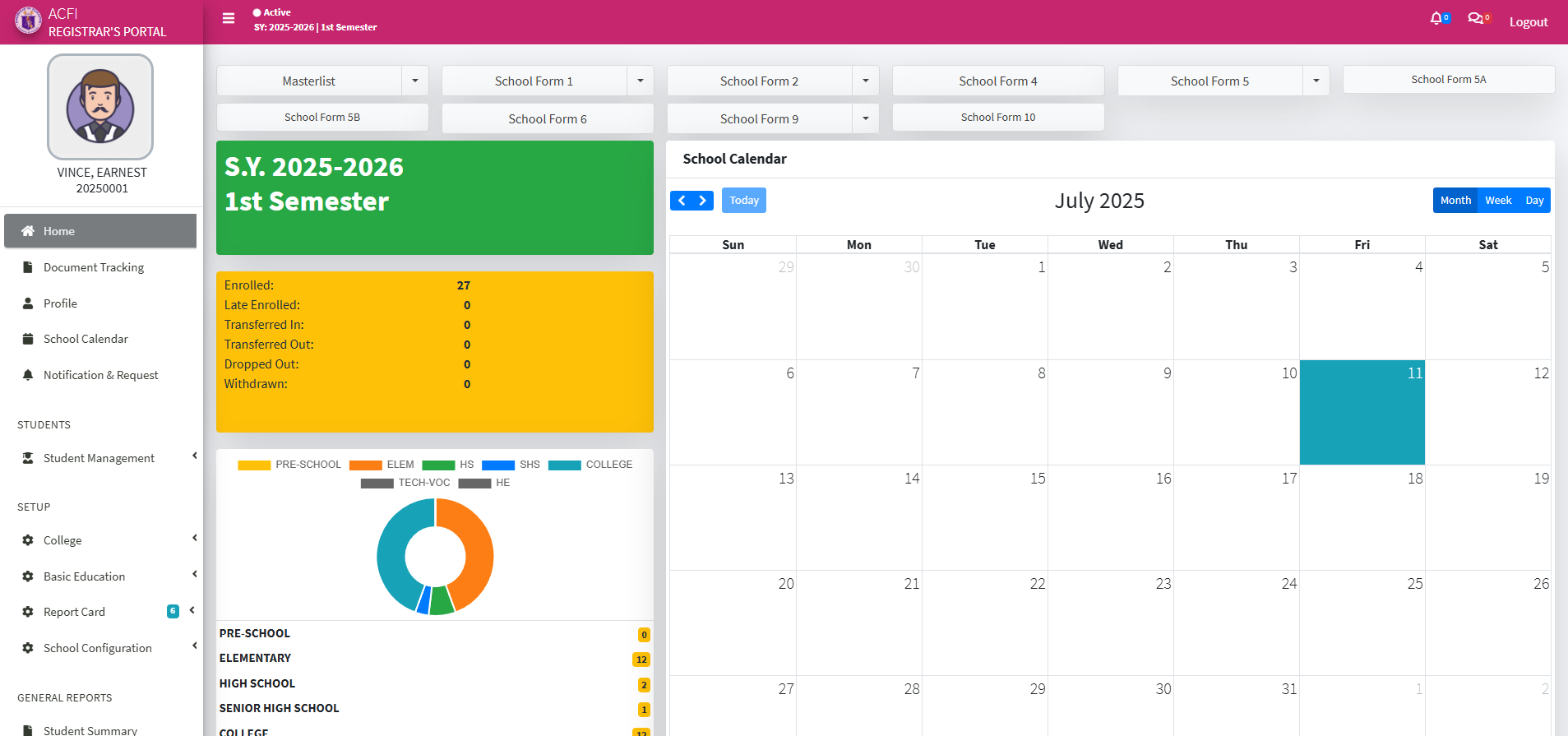Viewport: 1568px width, 736px height.
Task: Expand the Student Management menu
Action: [x=99, y=458]
